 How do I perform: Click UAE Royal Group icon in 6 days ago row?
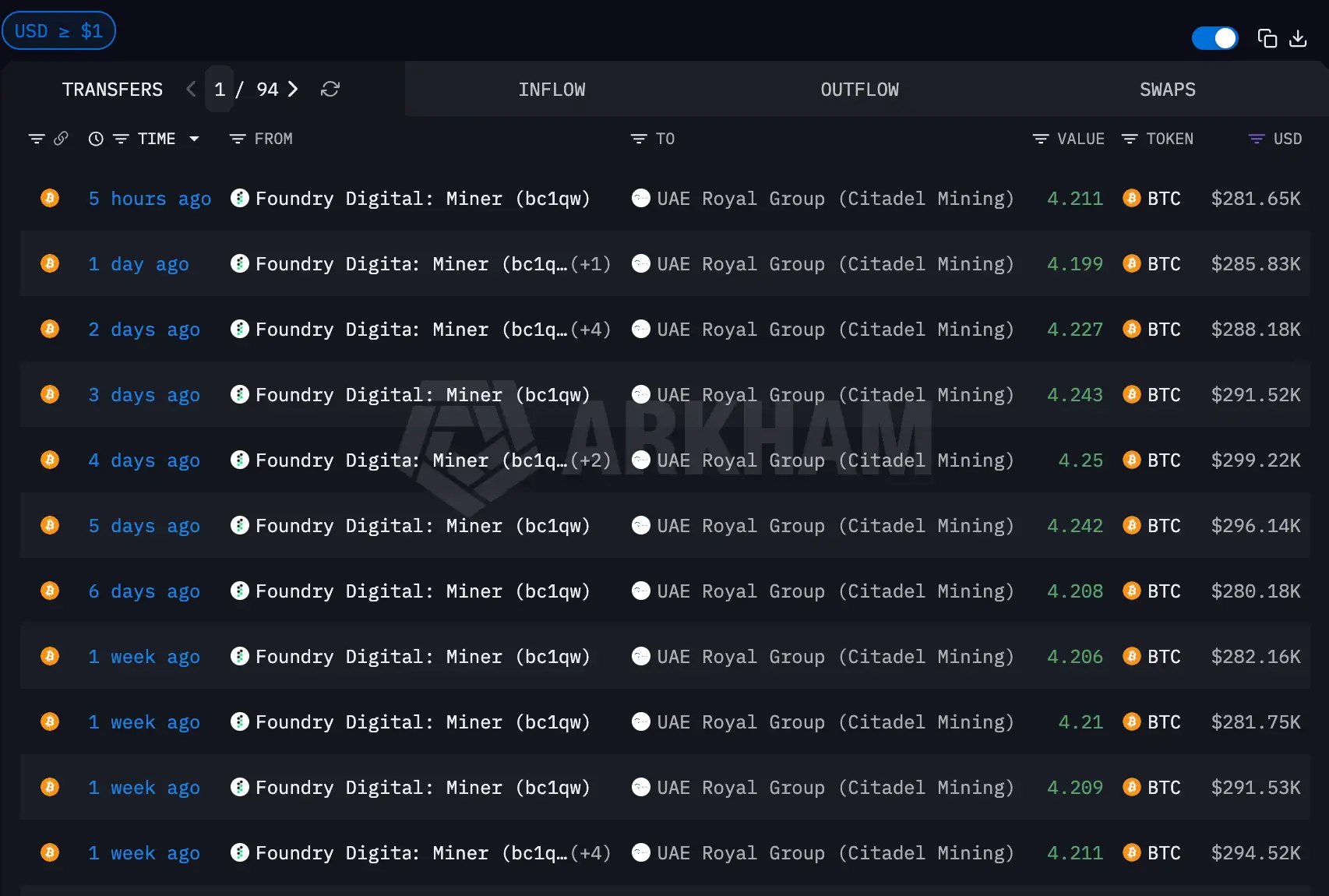tap(640, 591)
